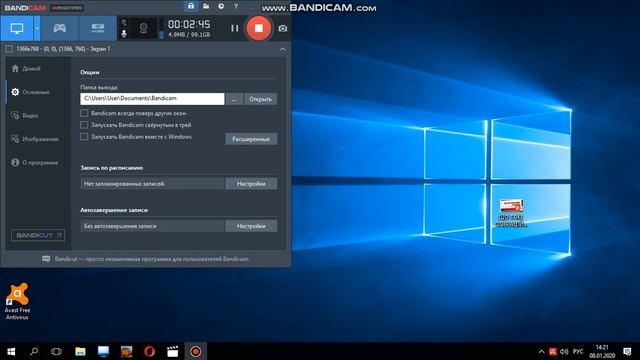Toggle the webcam overlay icon
Image resolution: width=640 pixels, height=360 pixels.
click(x=143, y=28)
